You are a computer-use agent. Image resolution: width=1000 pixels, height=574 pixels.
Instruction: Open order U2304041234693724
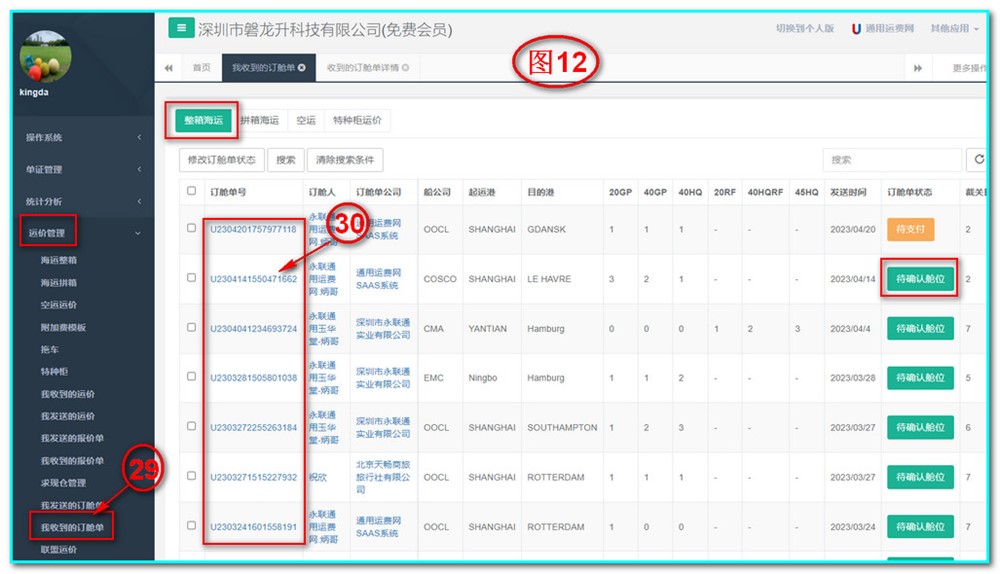(253, 328)
